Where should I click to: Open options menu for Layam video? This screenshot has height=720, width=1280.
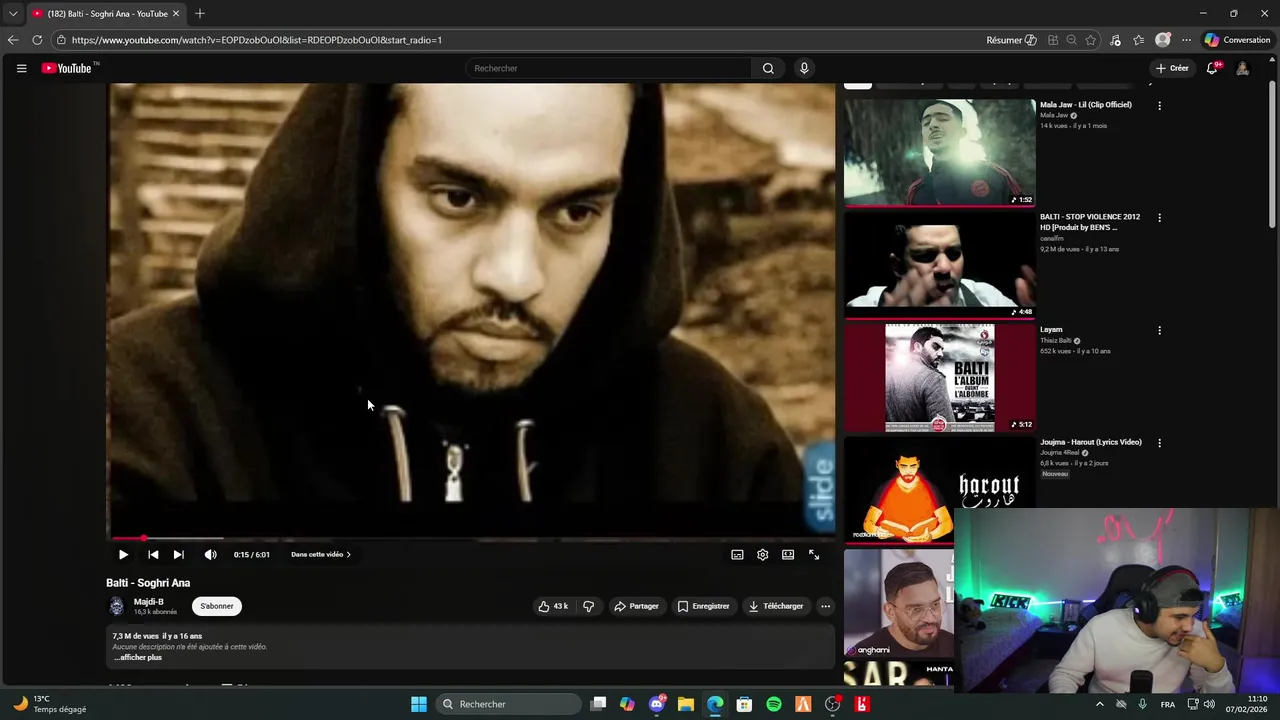coord(1160,330)
